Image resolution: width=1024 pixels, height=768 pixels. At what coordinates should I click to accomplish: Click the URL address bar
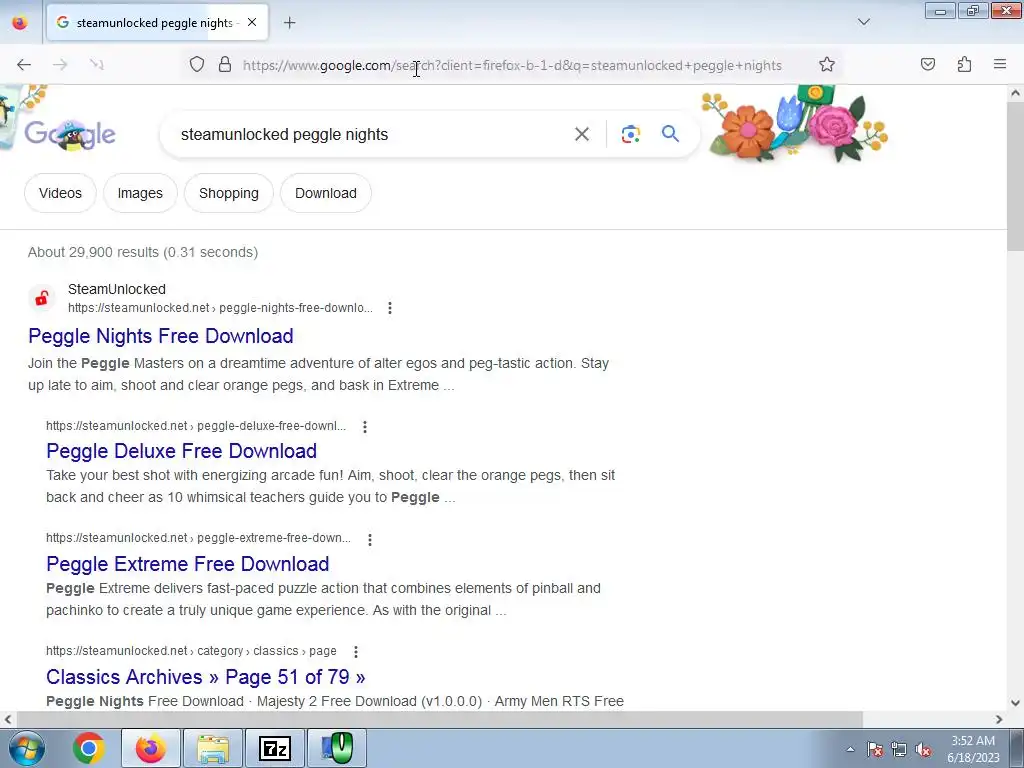512,65
